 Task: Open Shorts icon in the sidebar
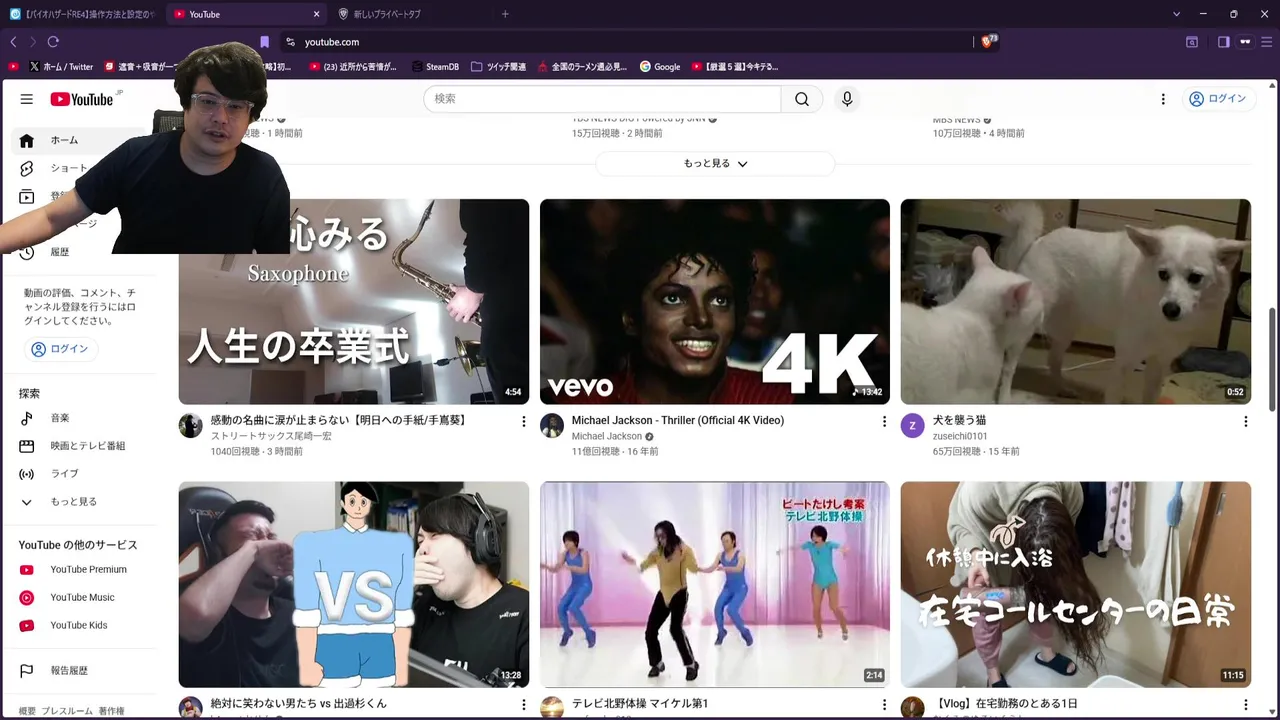27,168
